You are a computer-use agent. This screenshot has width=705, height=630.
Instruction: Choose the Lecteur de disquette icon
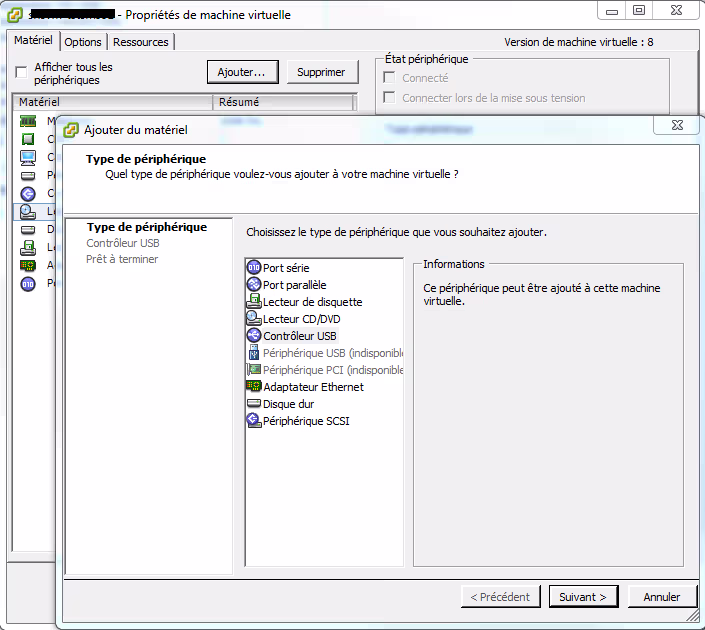(254, 302)
